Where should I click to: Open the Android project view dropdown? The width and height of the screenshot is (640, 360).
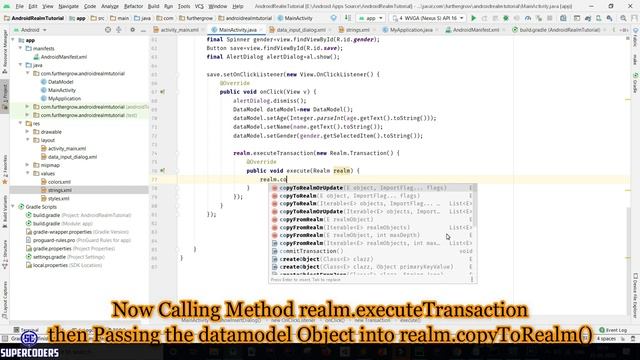click(x=30, y=30)
